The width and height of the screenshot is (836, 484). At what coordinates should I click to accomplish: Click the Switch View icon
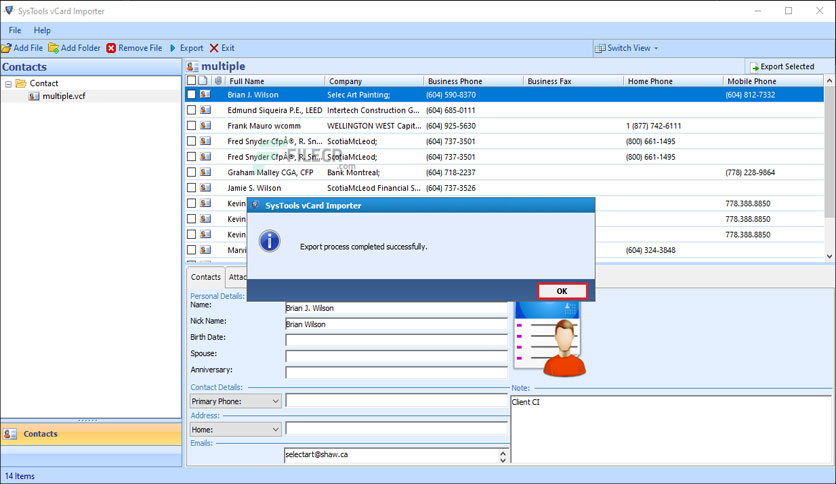coord(600,48)
